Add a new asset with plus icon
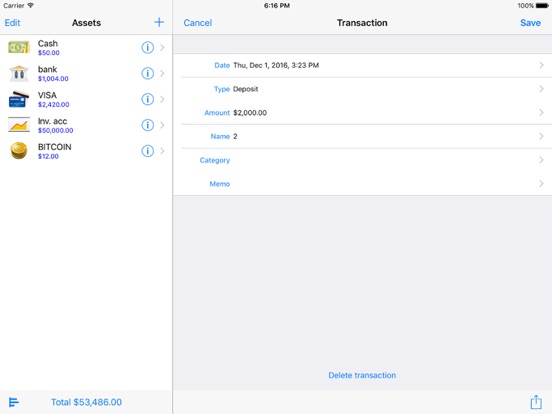552x414 pixels. click(x=159, y=22)
